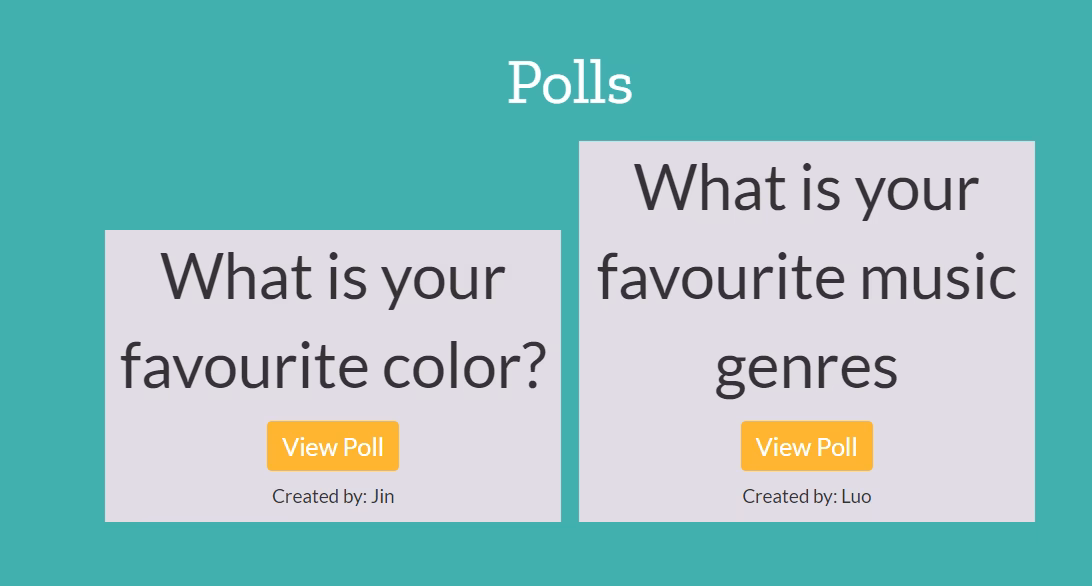Open the favourite color poll via View Poll
The width and height of the screenshot is (1092, 586).
(x=332, y=446)
